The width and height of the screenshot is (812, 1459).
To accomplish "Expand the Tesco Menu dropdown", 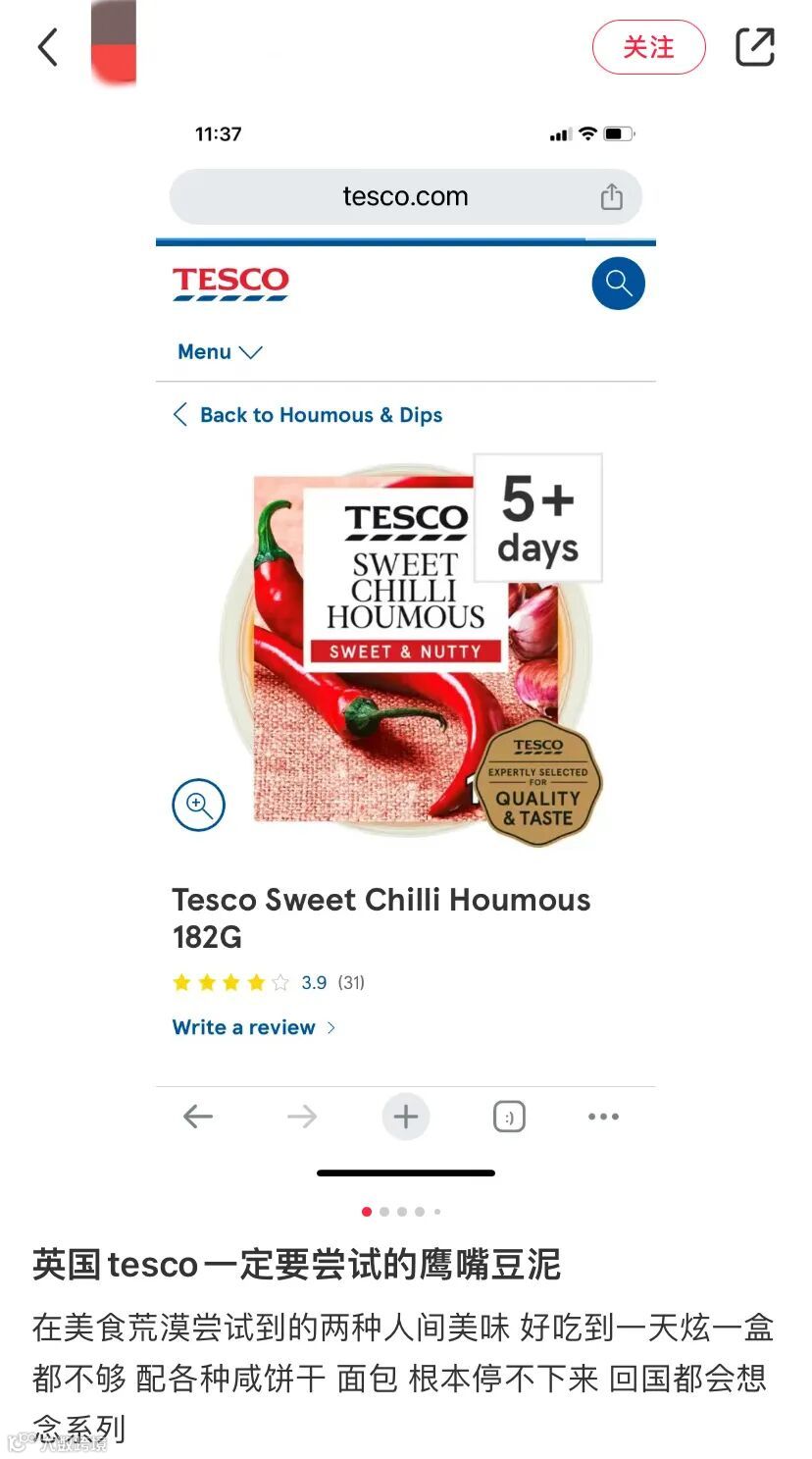I will tap(220, 351).
